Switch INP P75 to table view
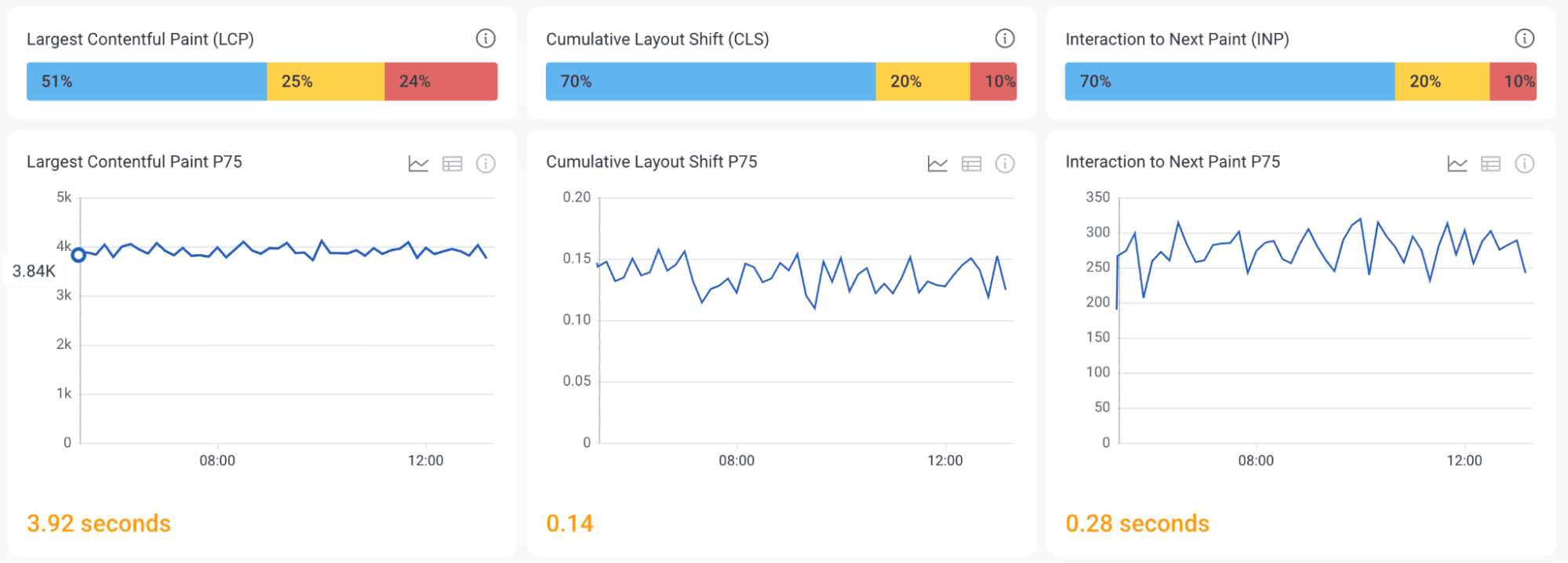 1490,164
